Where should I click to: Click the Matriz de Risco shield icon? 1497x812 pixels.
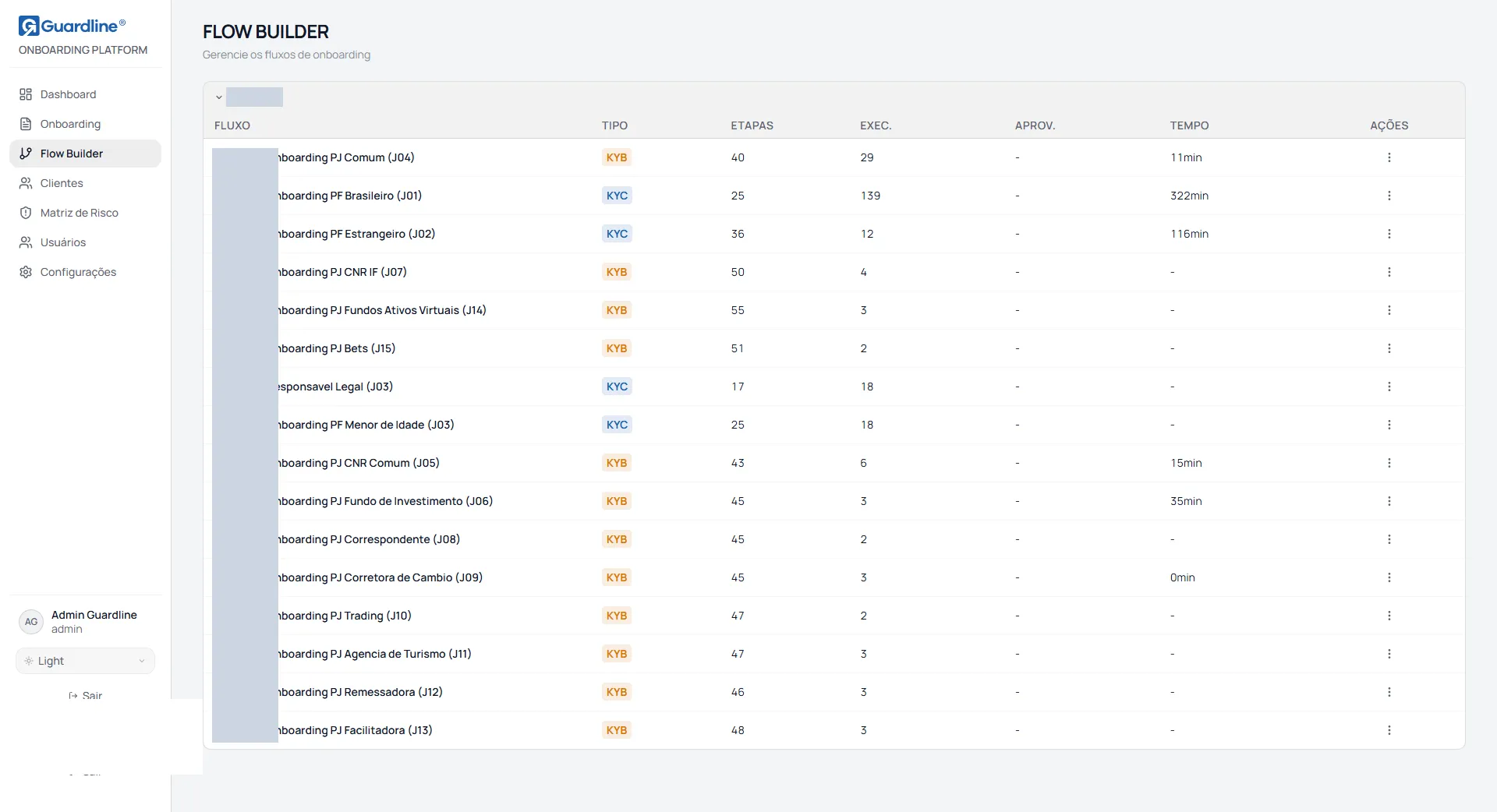pos(26,213)
